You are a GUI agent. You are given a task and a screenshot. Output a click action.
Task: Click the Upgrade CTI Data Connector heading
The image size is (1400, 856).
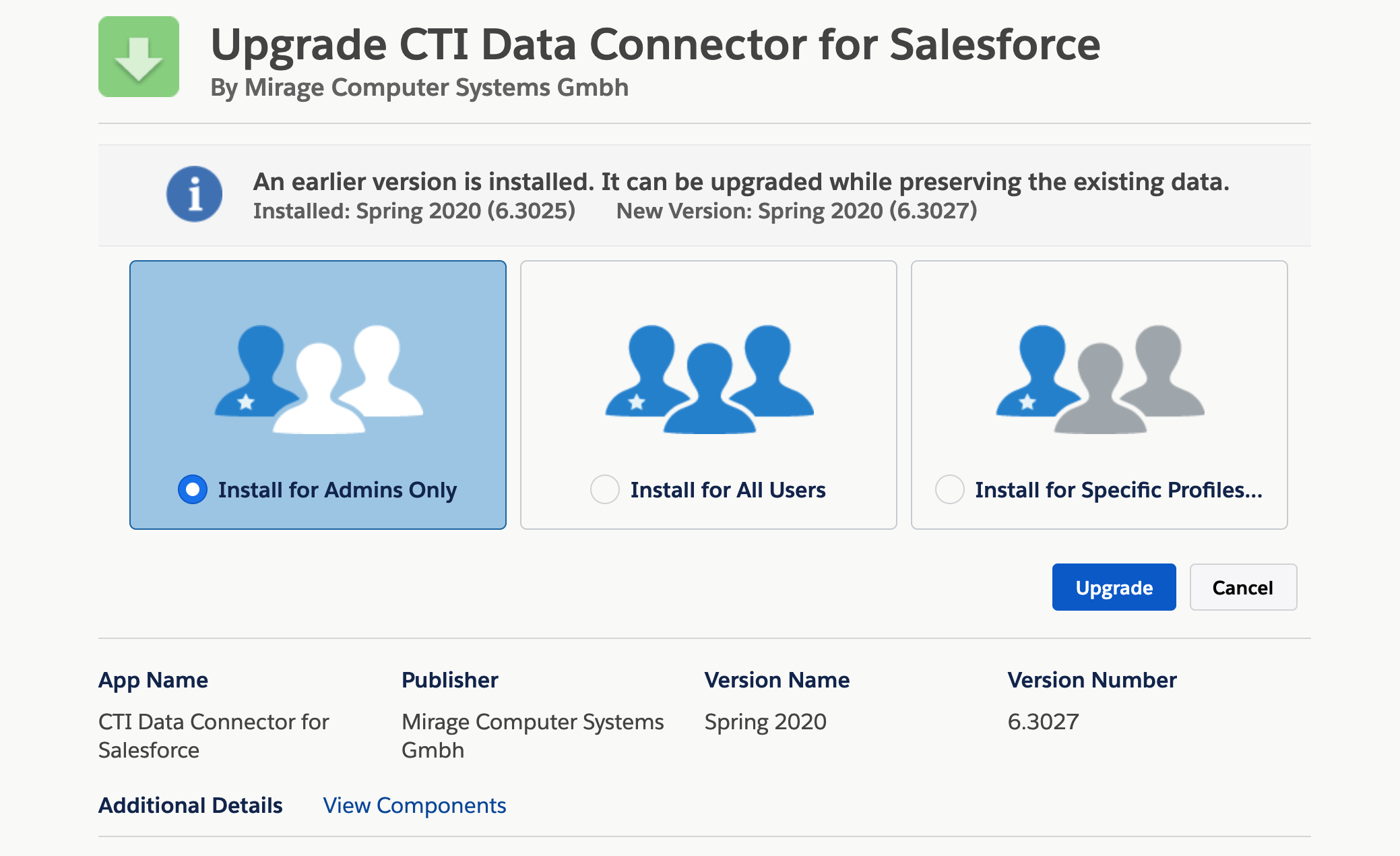pyautogui.click(x=656, y=44)
